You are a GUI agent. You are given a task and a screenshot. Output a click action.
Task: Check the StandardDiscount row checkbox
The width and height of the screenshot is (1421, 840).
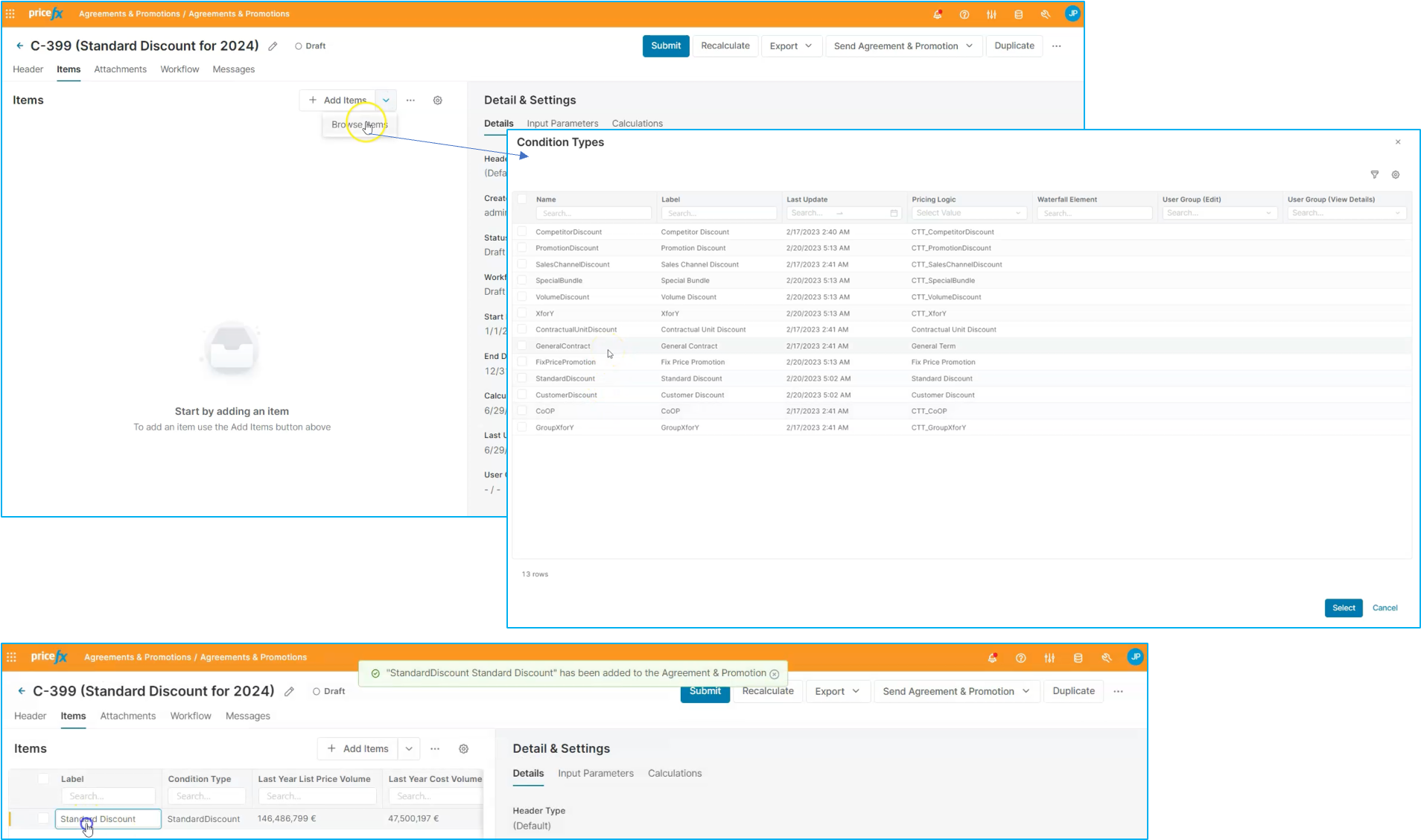[522, 378]
